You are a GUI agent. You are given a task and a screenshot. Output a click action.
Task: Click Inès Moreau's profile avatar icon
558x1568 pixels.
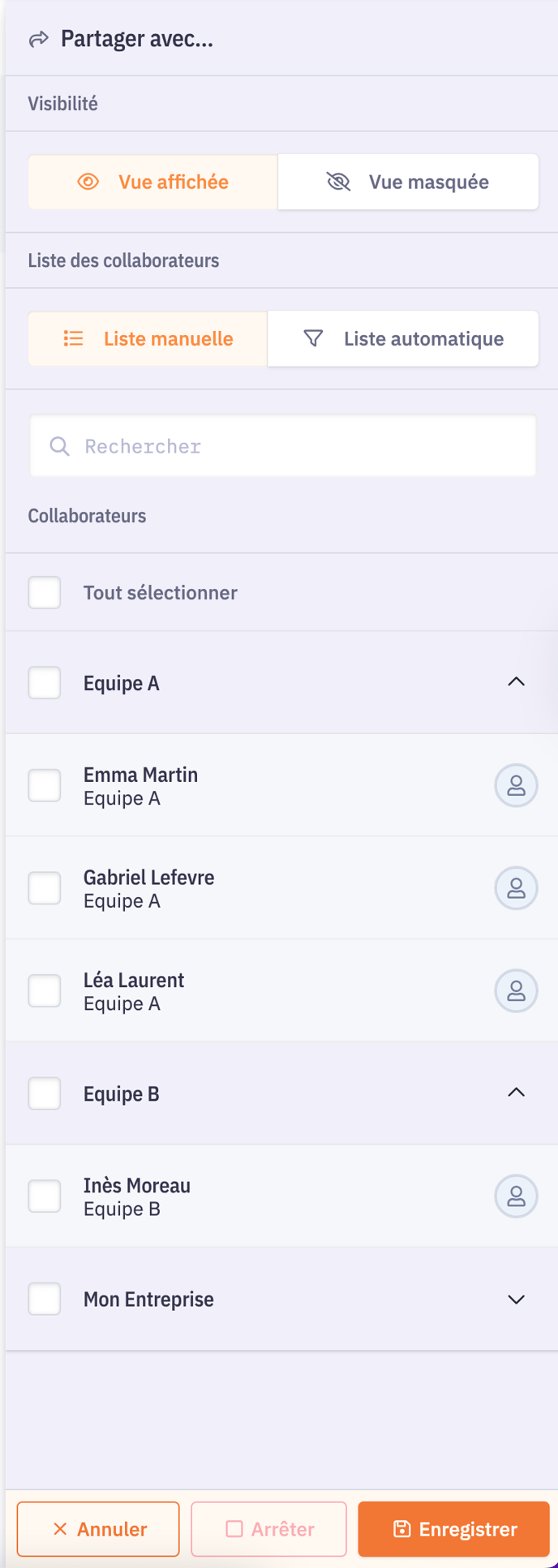(x=516, y=1196)
